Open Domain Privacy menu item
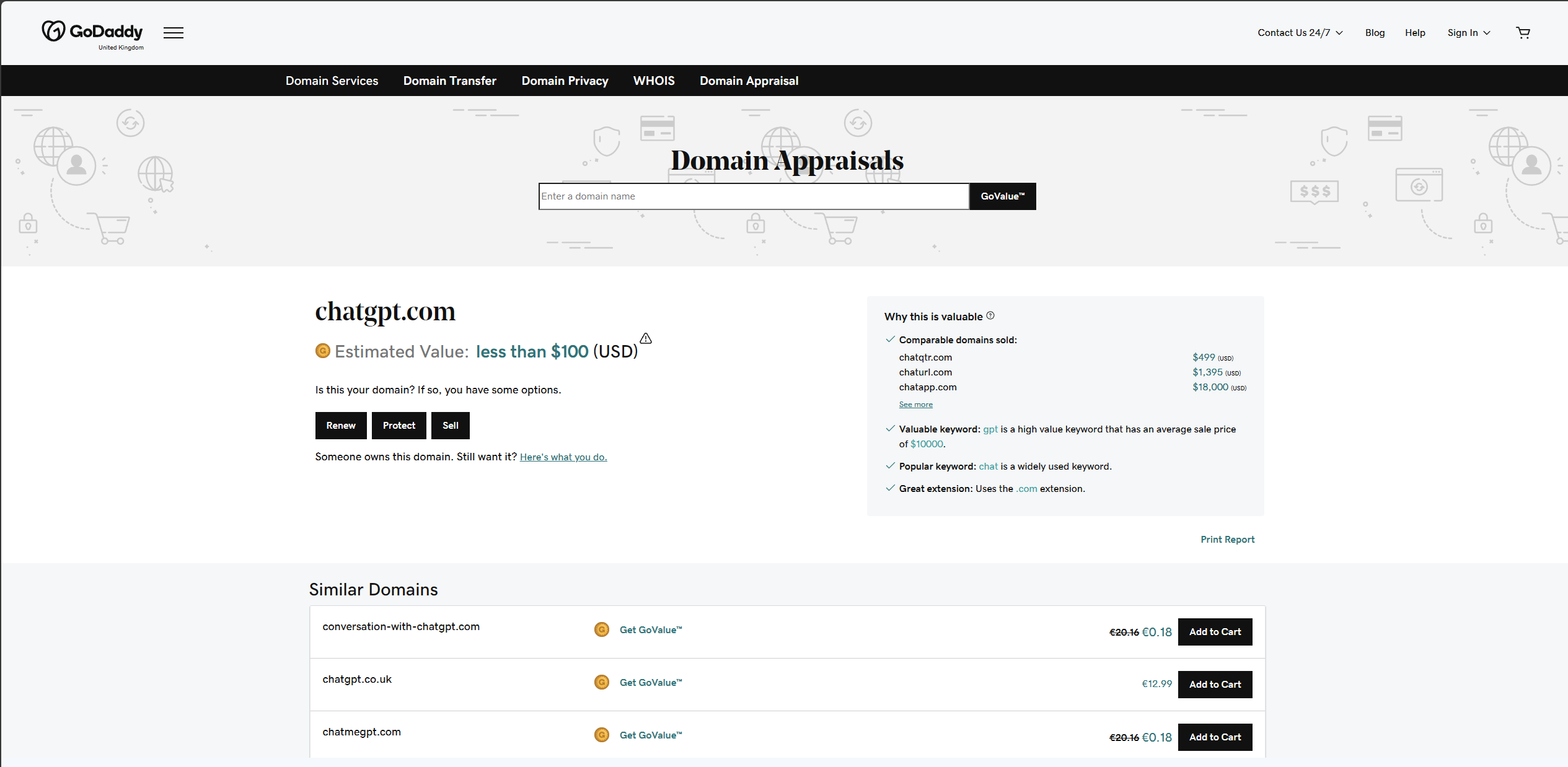 pos(565,81)
